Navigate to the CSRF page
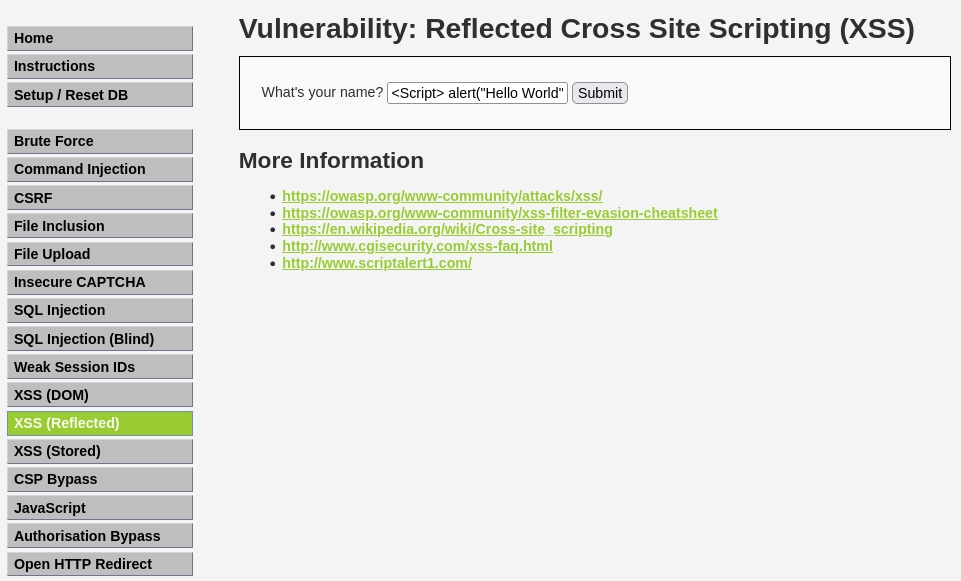The image size is (961, 581). 99,198
